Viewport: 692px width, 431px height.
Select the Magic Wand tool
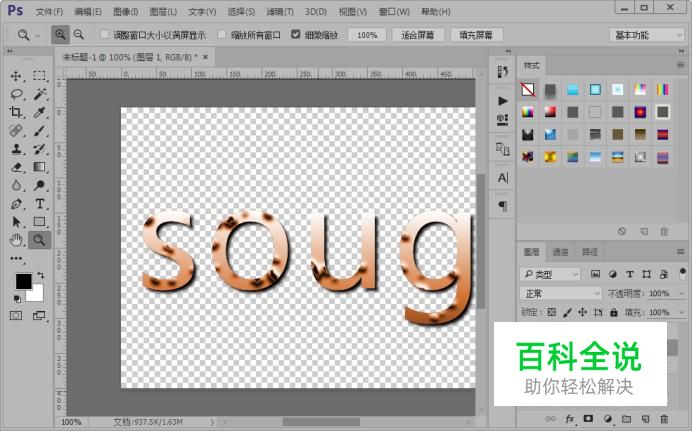[40, 94]
